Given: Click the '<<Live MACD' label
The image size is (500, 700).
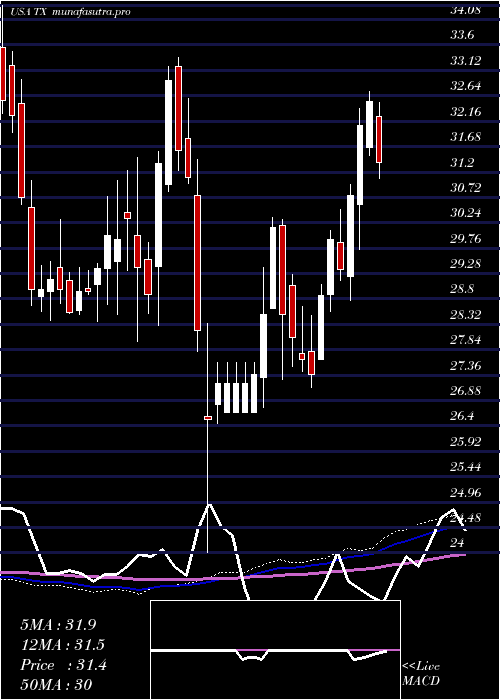Looking at the screenshot, I should click(x=421, y=674).
